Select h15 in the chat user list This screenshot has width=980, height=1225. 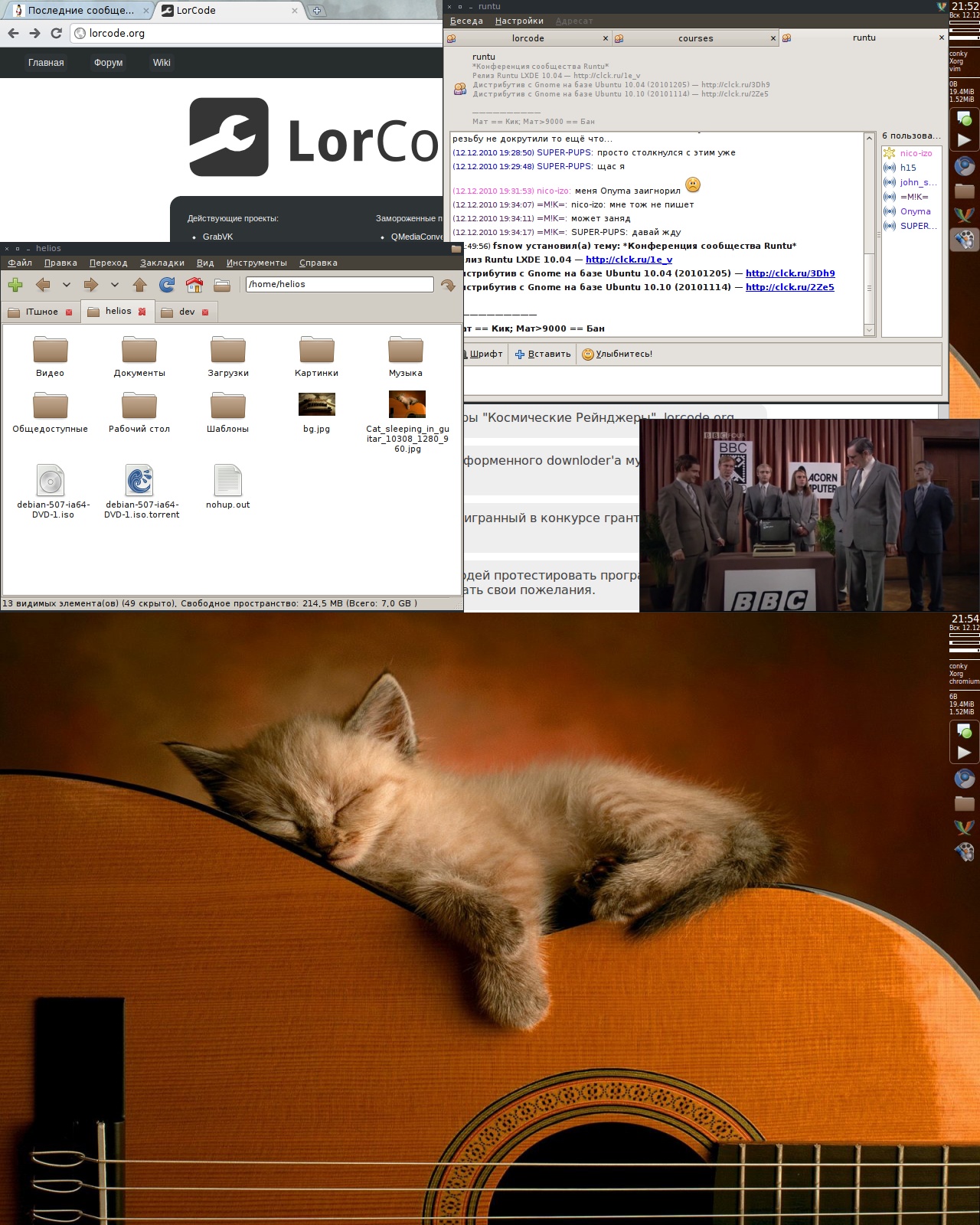click(x=911, y=168)
